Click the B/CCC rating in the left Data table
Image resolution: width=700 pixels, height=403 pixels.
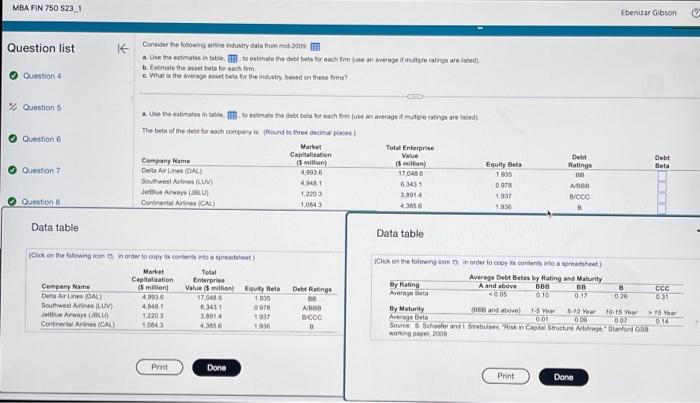pos(312,317)
